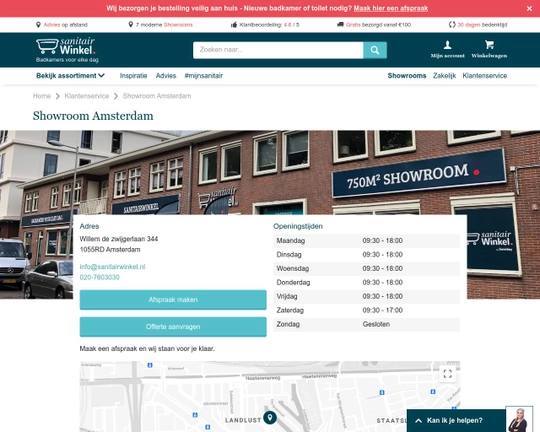The image size is (540, 432).
Task: Click the showroom location marker on map
Action: coord(270,417)
